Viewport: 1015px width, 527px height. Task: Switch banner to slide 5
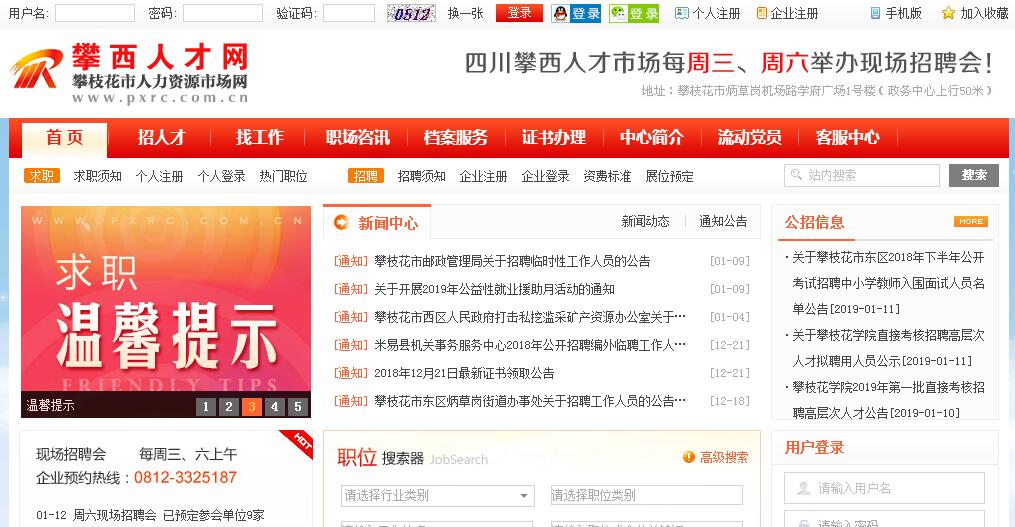point(298,406)
